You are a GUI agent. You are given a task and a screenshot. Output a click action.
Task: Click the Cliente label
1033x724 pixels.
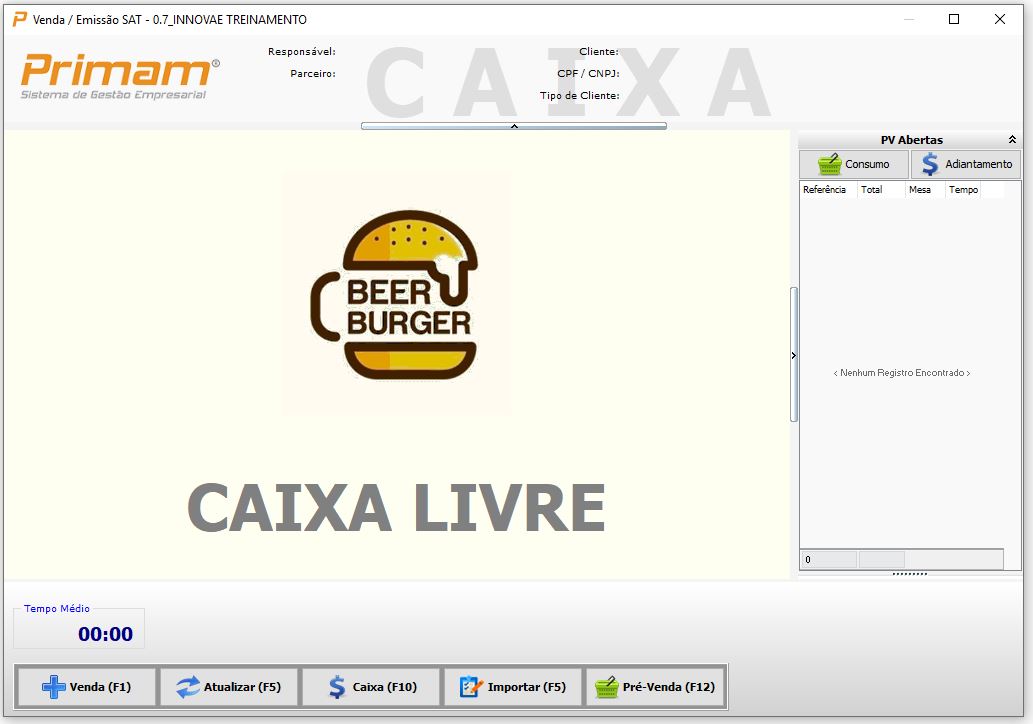click(x=599, y=51)
